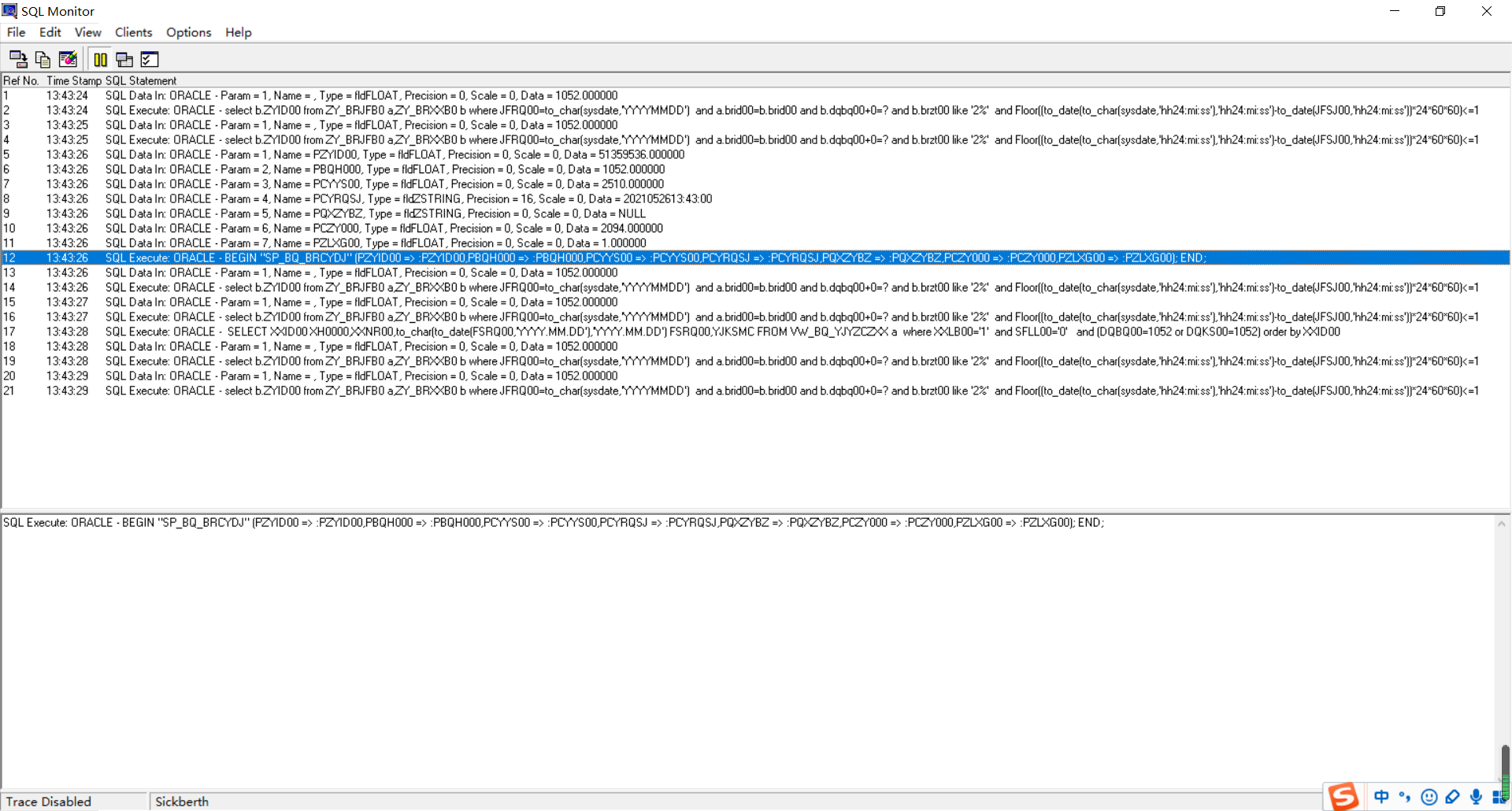Select the row with Name = PZLXG00
The width and height of the screenshot is (1512, 811).
coord(755,243)
